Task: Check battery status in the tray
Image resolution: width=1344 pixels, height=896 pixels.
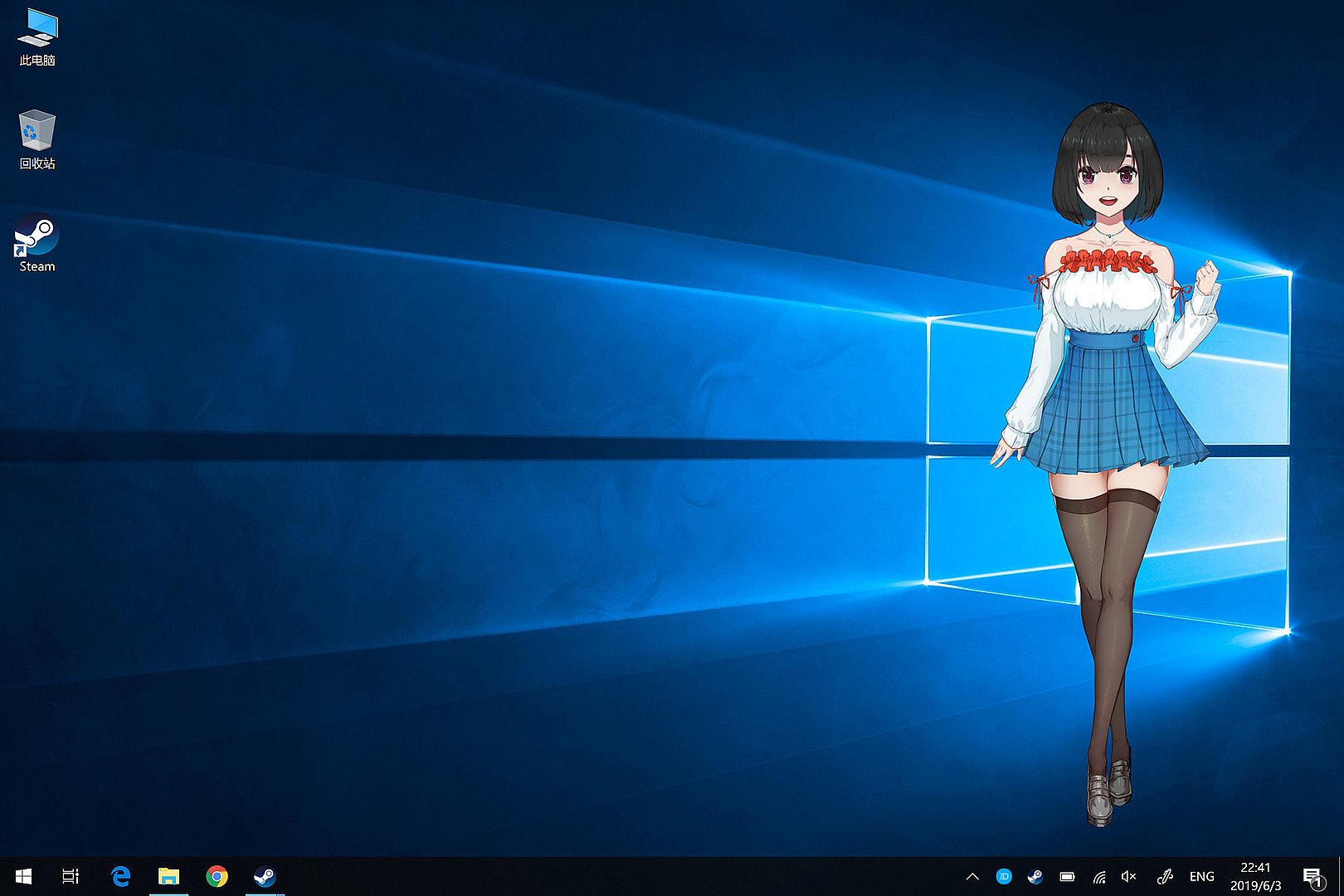Action: pyautogui.click(x=1067, y=876)
